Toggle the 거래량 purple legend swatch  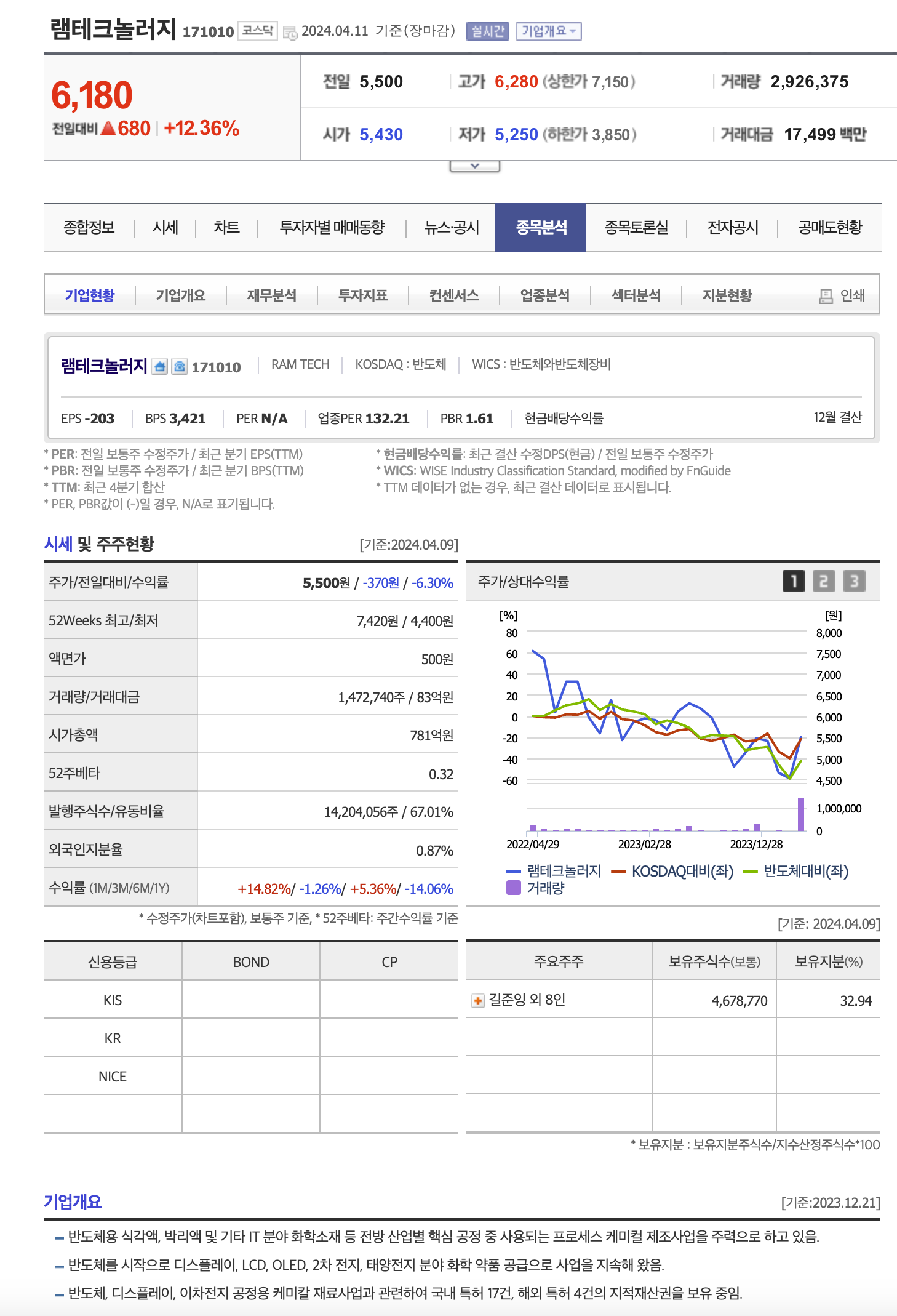(514, 888)
